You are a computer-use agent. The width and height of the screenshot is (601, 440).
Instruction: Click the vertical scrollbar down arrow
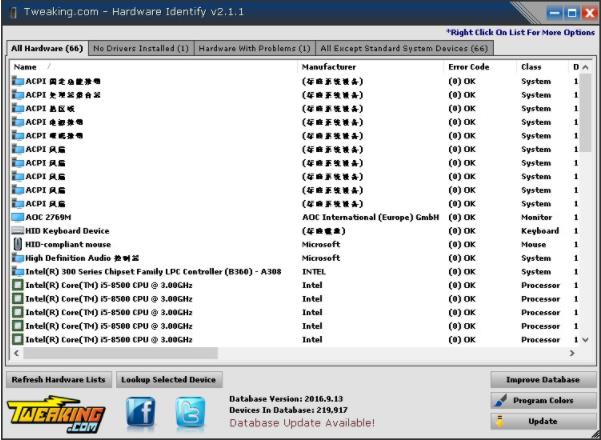586,339
